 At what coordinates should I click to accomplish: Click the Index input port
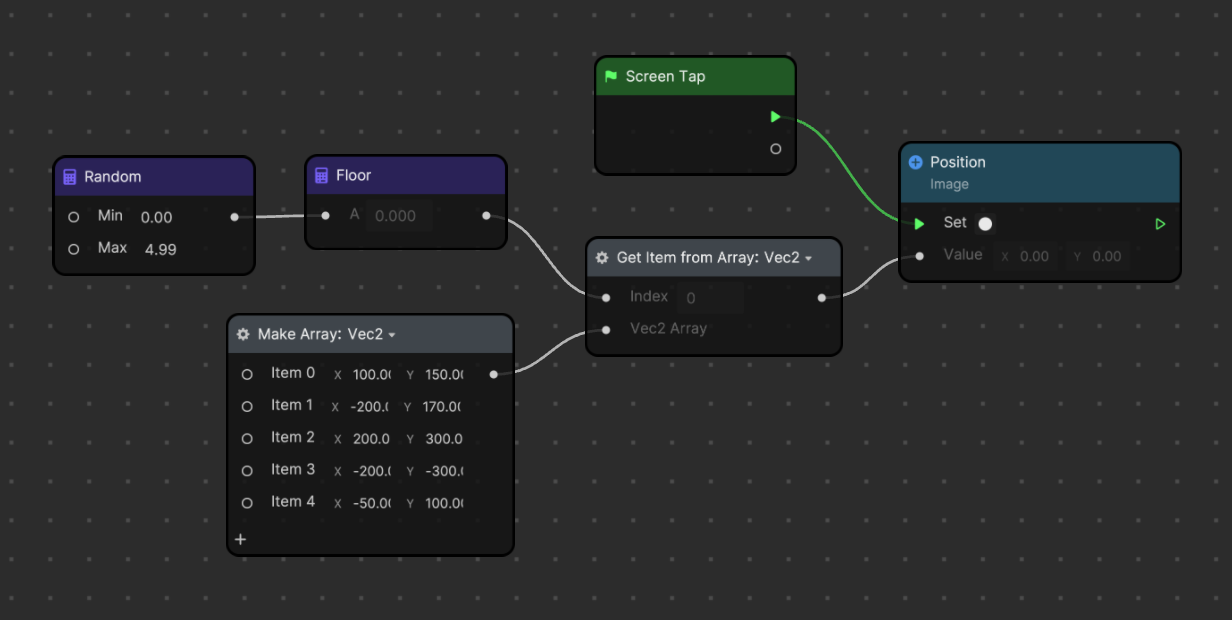[x=606, y=297]
